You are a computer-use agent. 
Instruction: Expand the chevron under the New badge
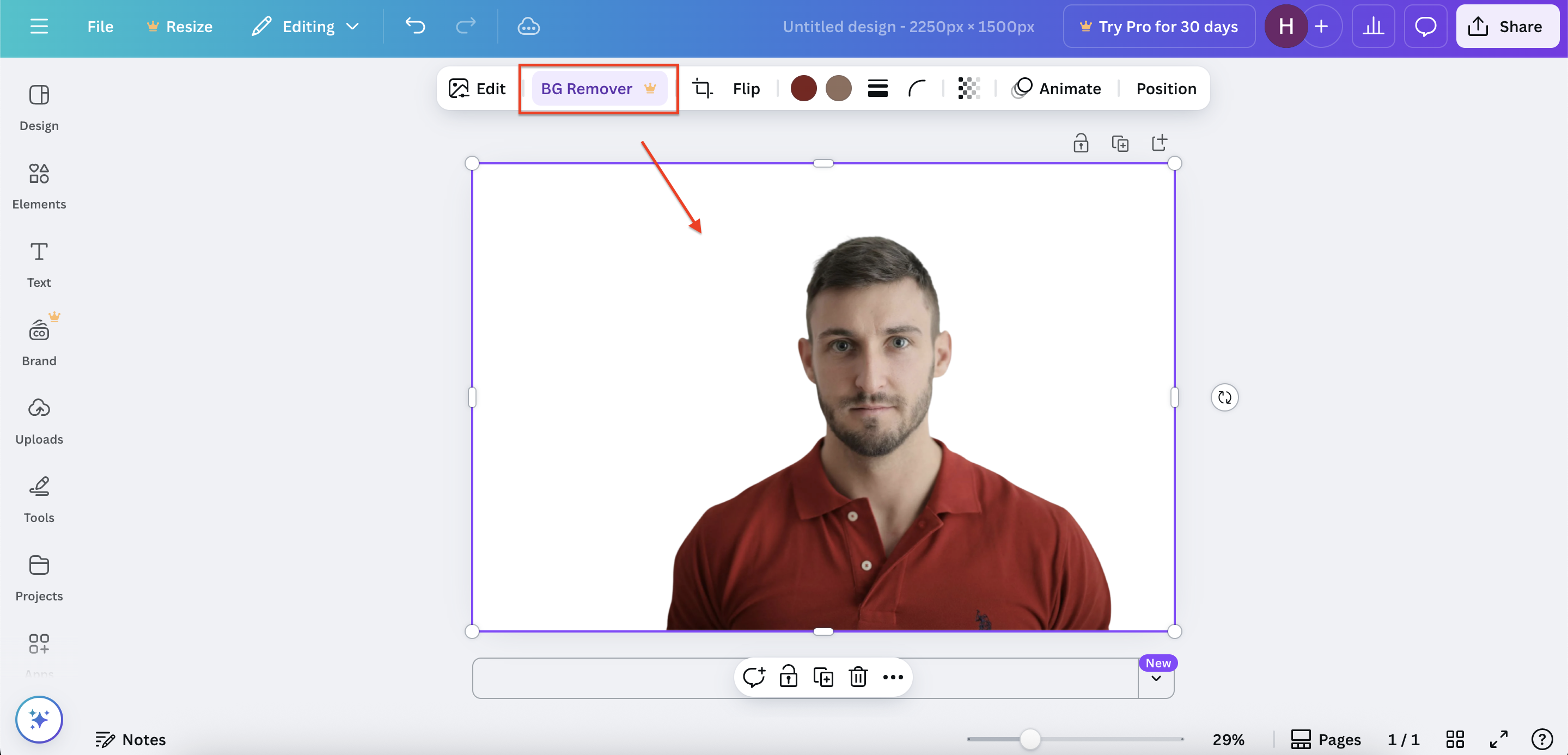coord(1156,678)
